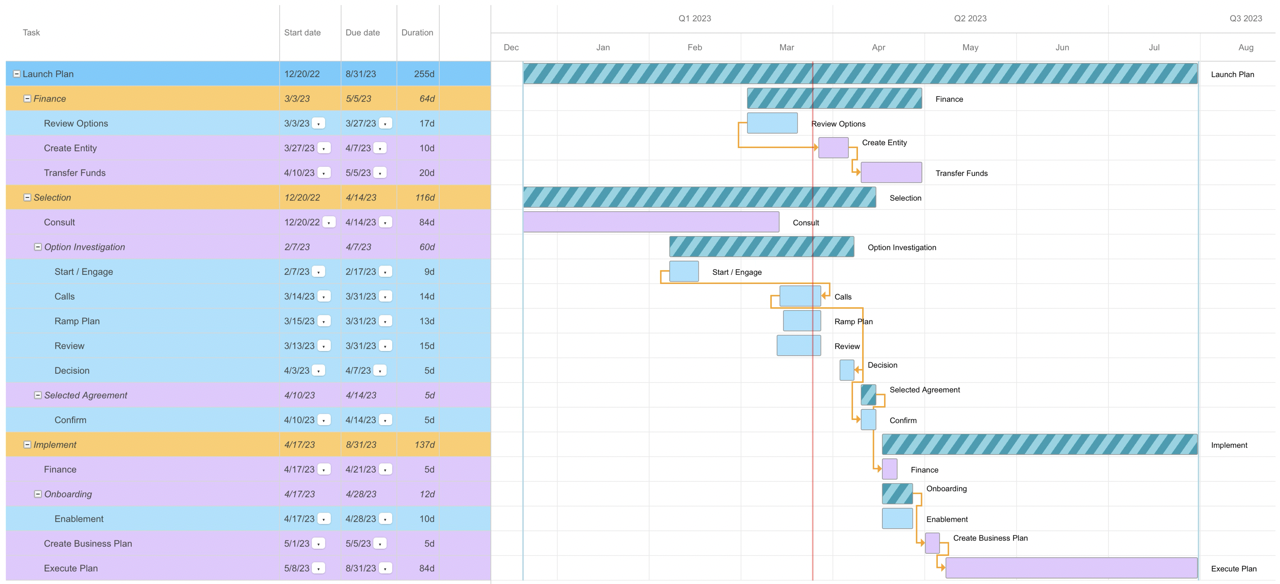The image size is (1280, 584).
Task: Open start date dropdown for Review Options
Action: pyautogui.click(x=319, y=124)
